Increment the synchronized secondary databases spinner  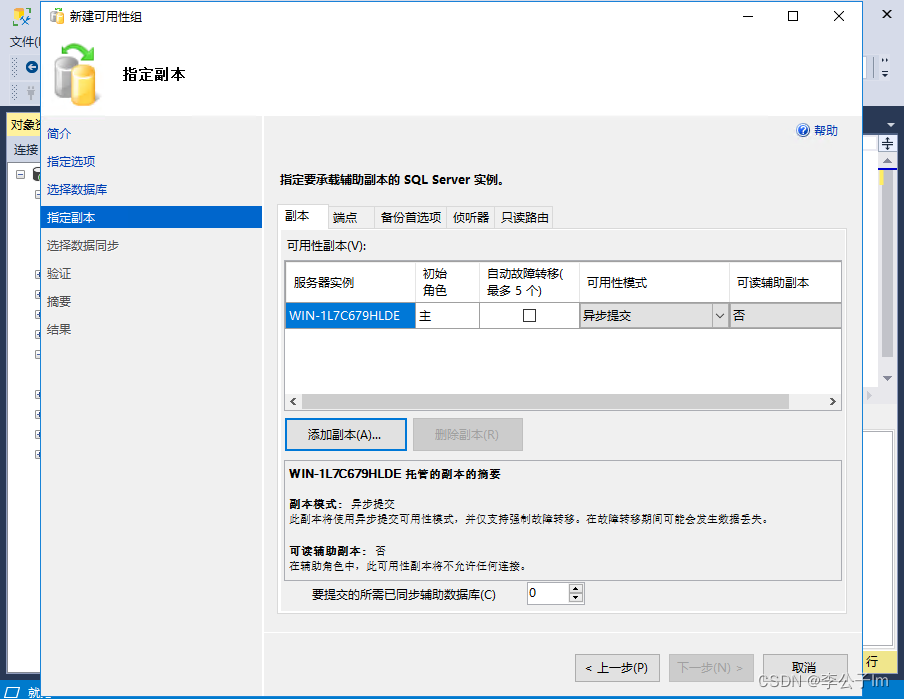click(x=576, y=587)
